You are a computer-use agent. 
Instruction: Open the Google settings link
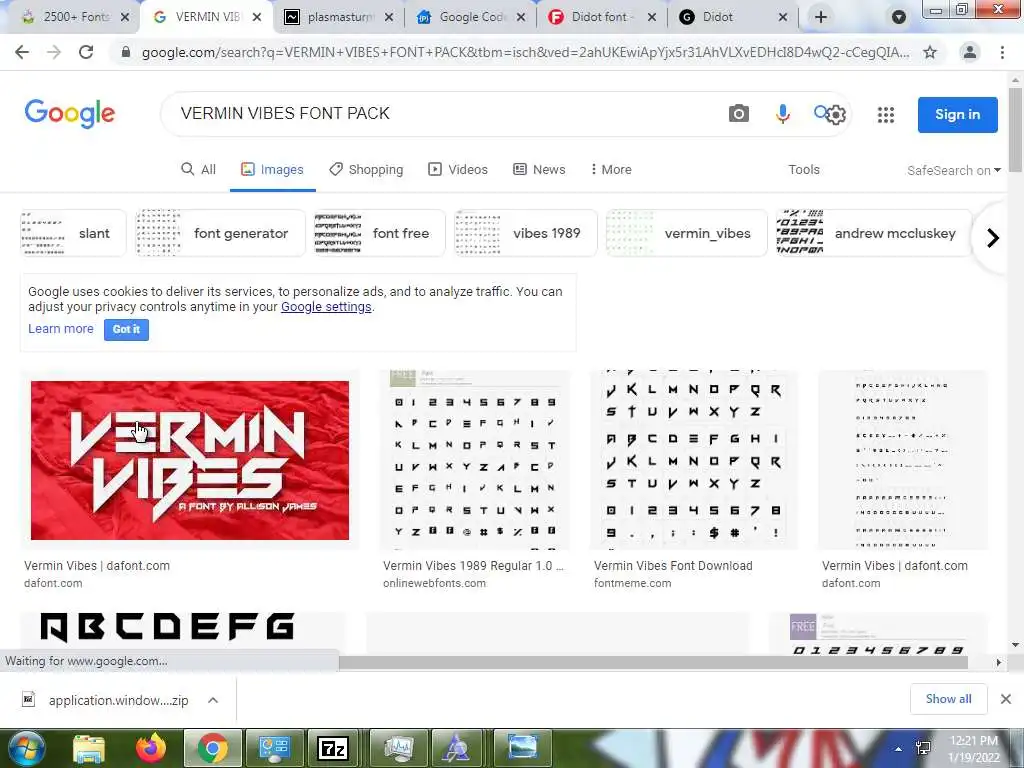(x=326, y=307)
